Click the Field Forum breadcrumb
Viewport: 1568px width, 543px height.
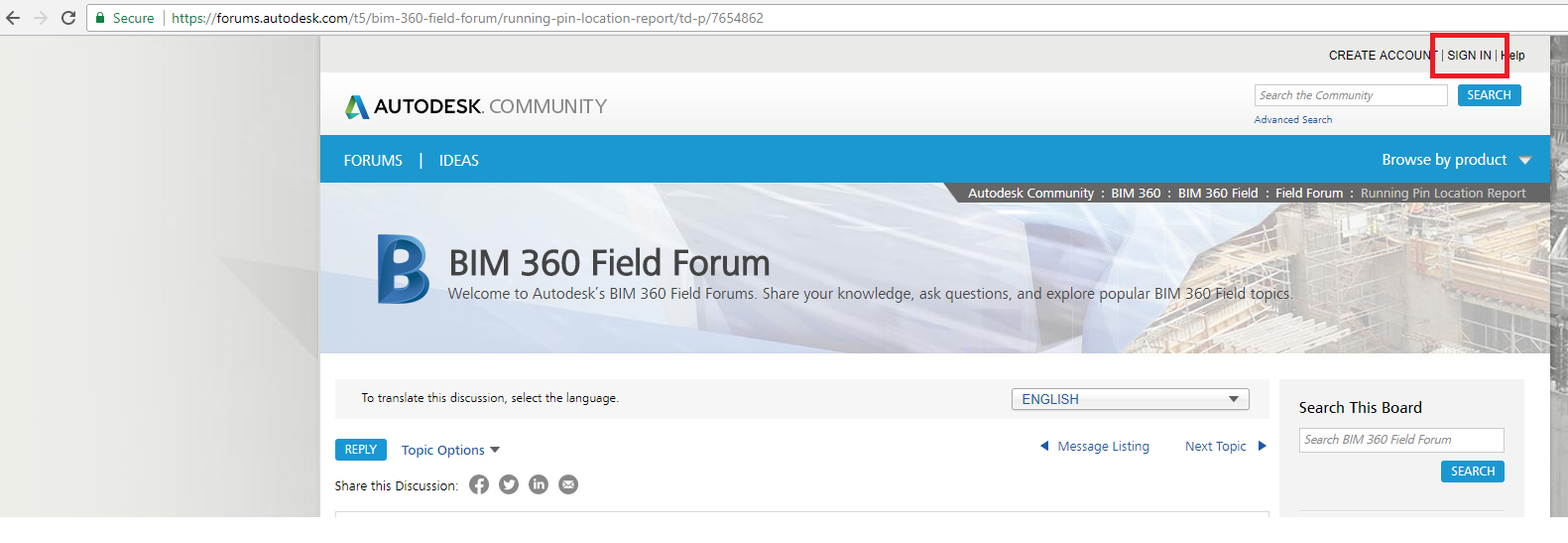click(1309, 194)
